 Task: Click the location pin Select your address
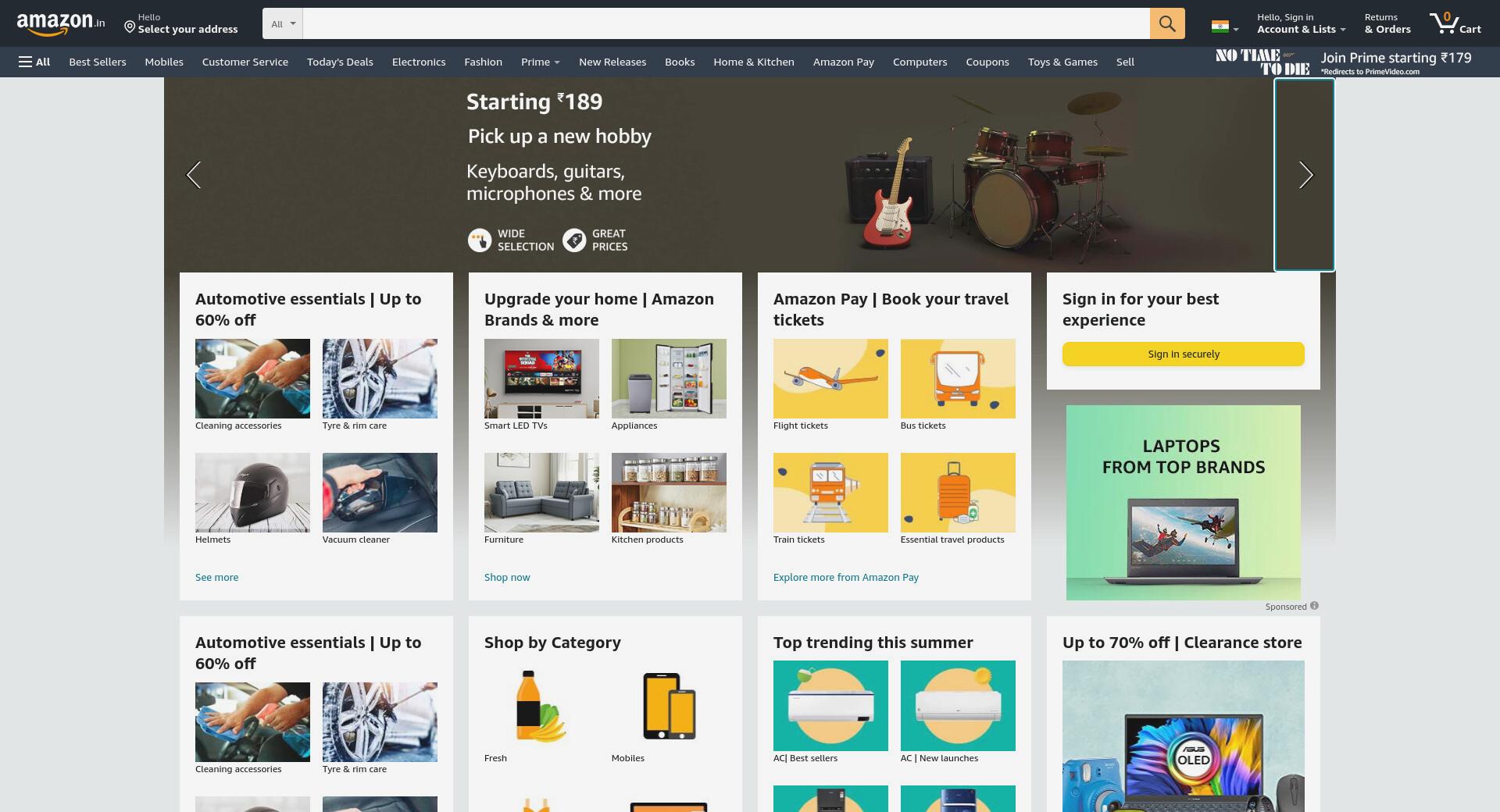(180, 23)
